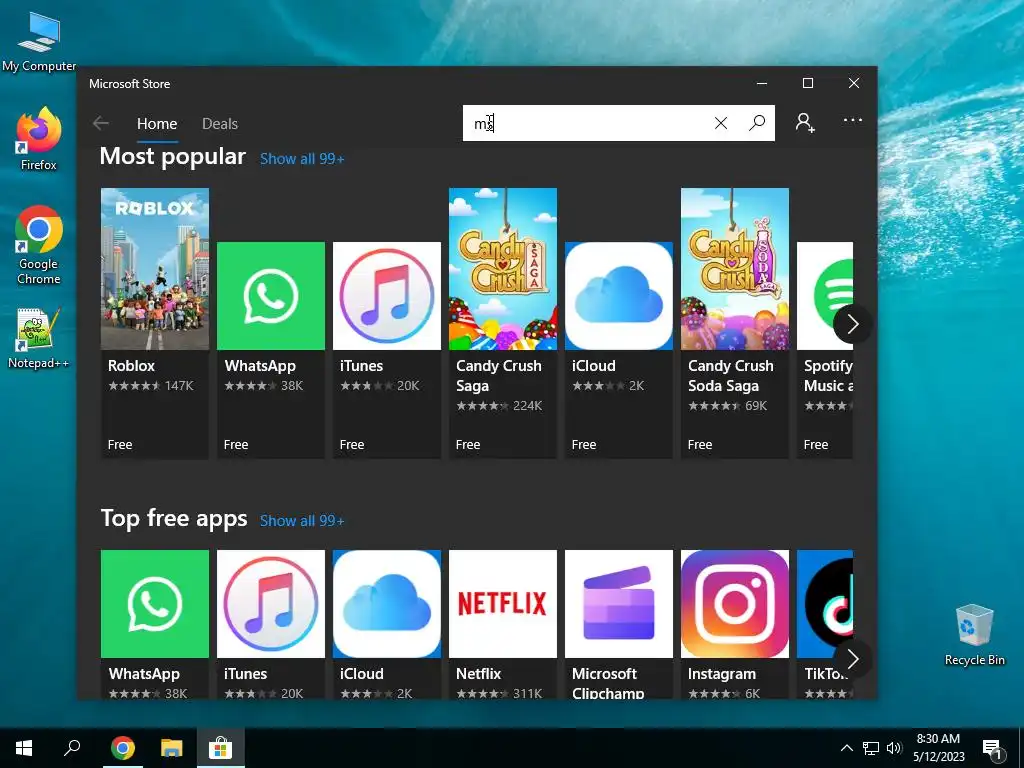Go back with the back arrow
Screen dimensions: 1024x768
point(101,123)
